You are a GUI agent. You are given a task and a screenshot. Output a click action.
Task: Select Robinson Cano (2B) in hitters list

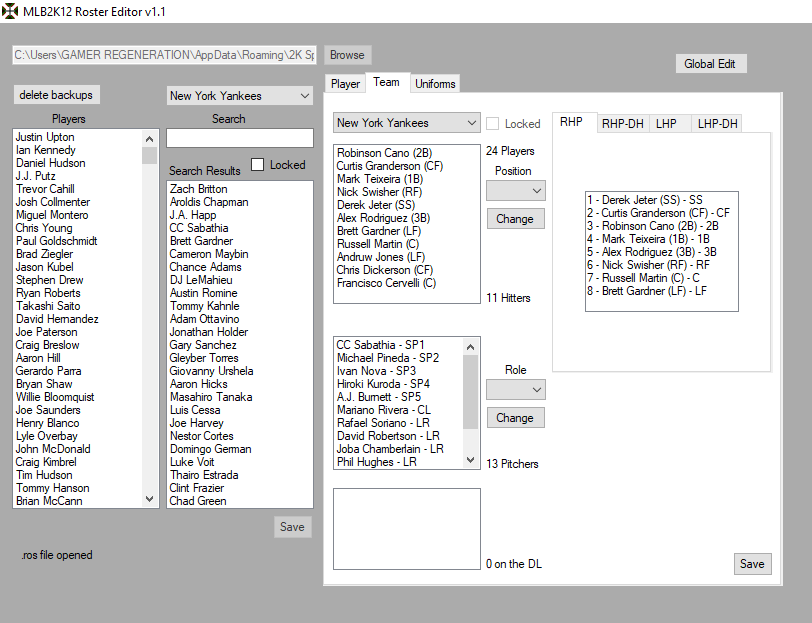[384, 153]
